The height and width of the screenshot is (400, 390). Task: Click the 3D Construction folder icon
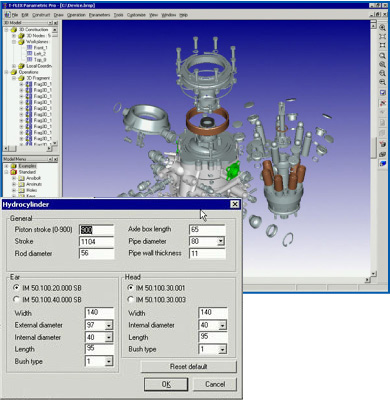[14, 30]
